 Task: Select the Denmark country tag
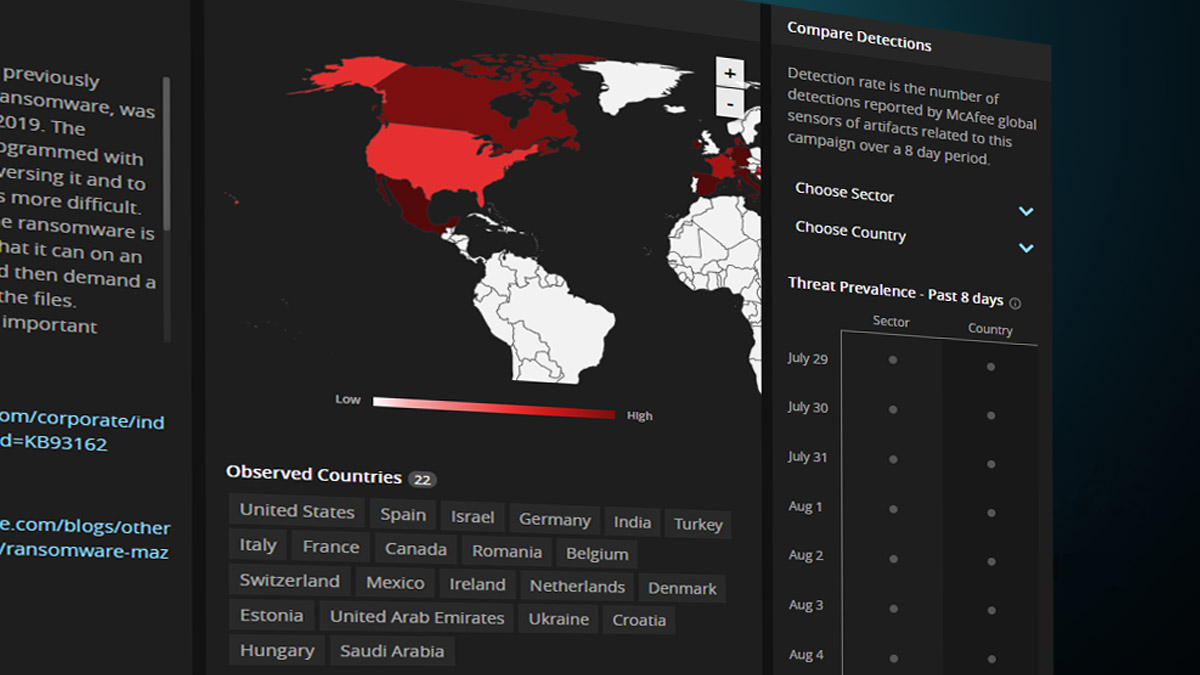coord(682,588)
